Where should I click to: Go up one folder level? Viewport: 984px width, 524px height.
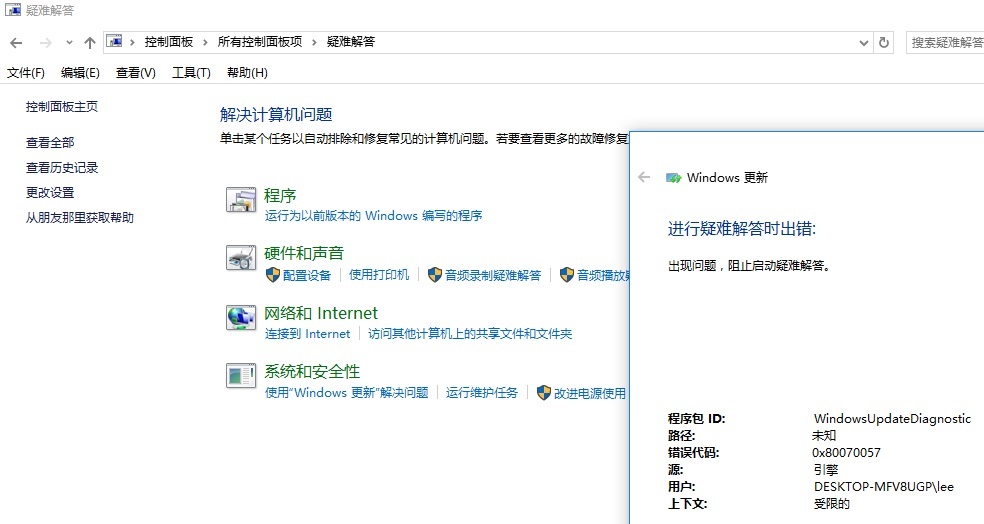90,43
